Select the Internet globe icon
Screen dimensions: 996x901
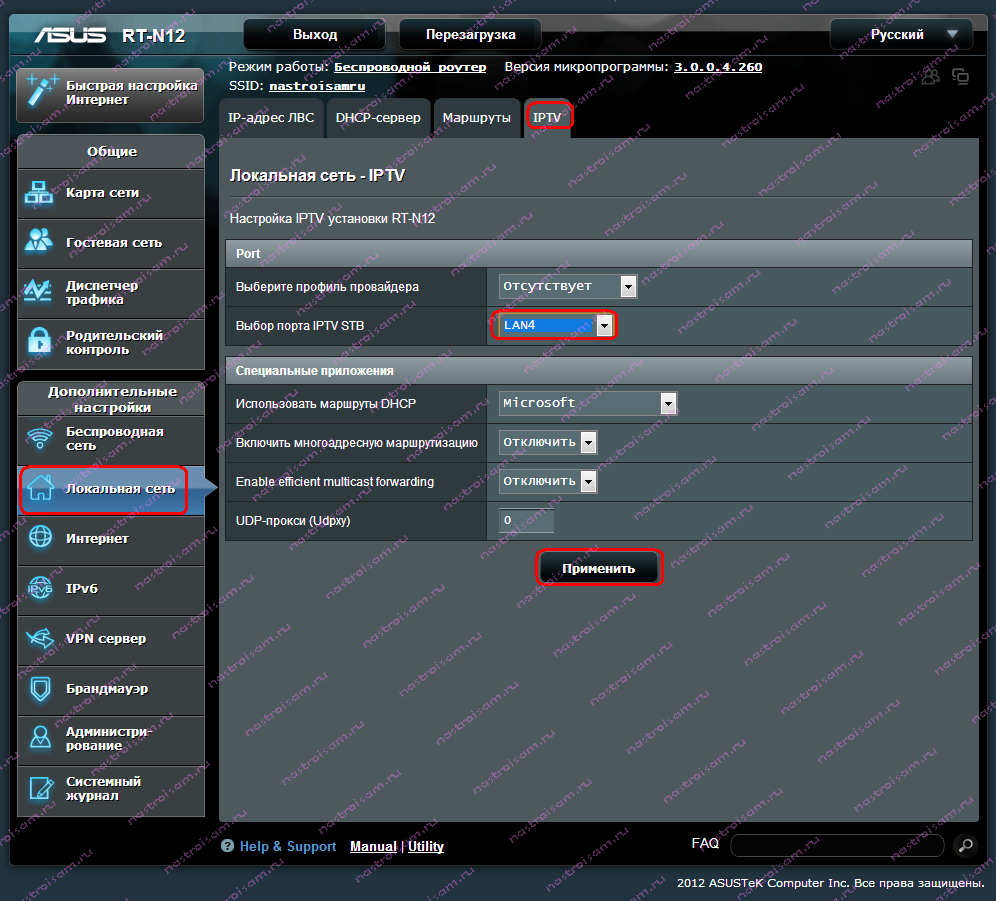(40, 538)
